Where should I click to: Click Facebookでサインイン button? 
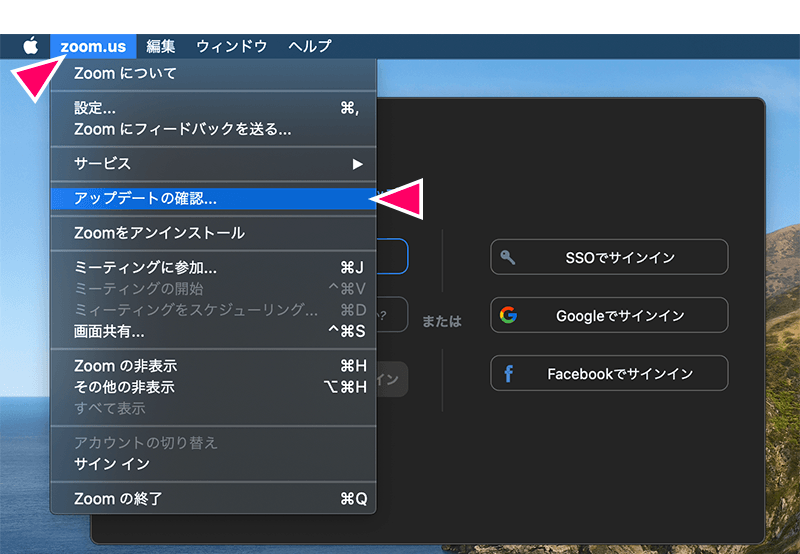[x=609, y=373]
